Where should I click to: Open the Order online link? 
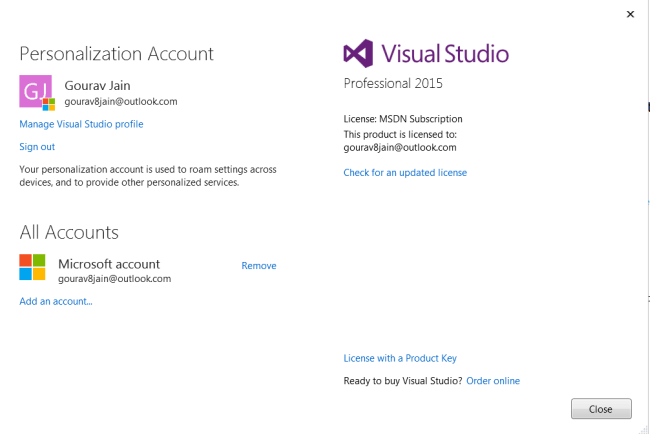[x=493, y=381]
